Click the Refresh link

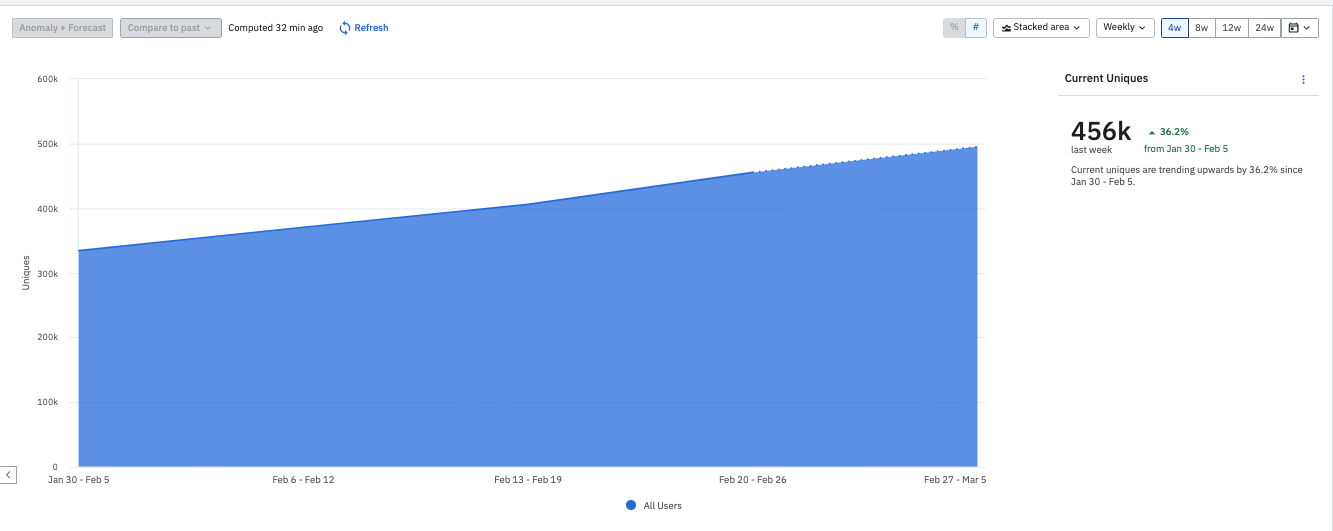pos(364,28)
